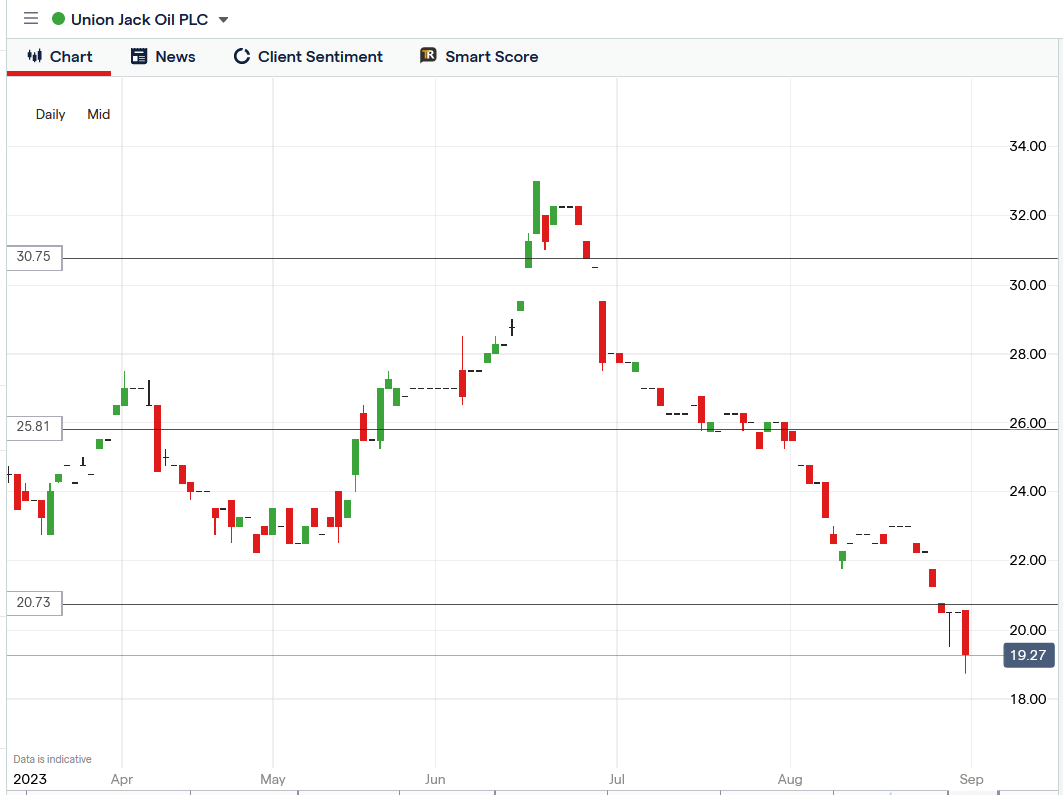Click the Jun date axis label
1063x795 pixels.
click(435, 779)
